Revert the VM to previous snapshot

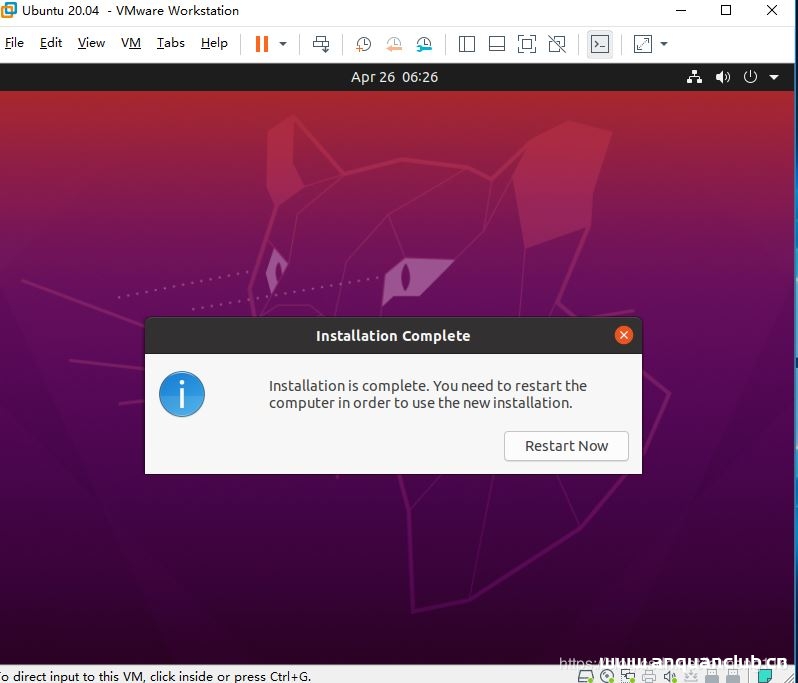pyautogui.click(x=394, y=44)
